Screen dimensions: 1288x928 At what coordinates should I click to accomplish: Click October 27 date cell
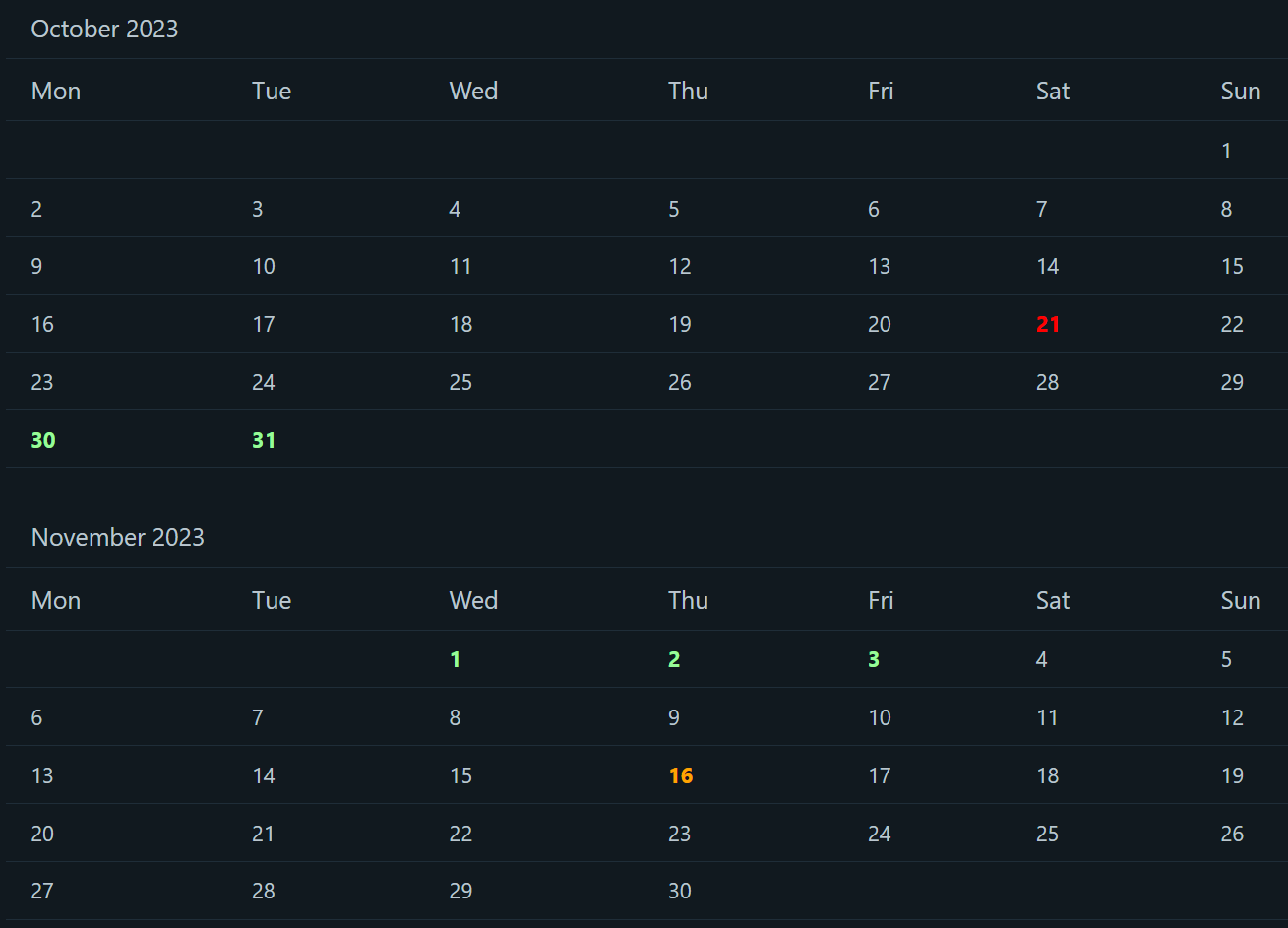pos(880,382)
